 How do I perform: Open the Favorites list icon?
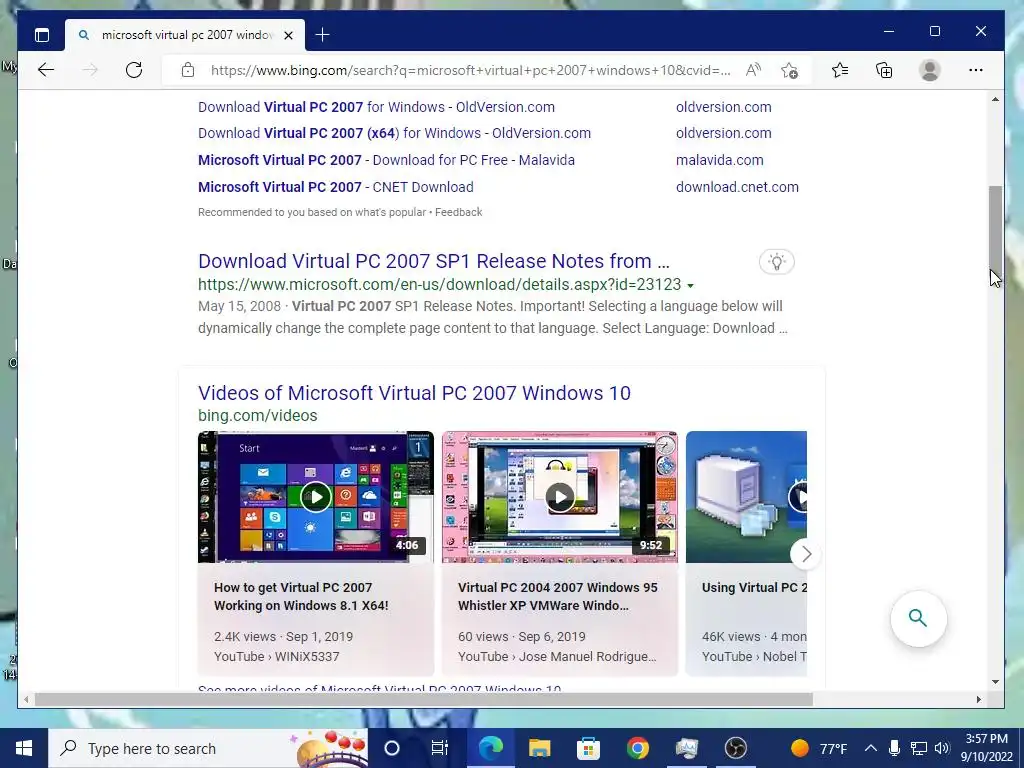[x=840, y=70]
